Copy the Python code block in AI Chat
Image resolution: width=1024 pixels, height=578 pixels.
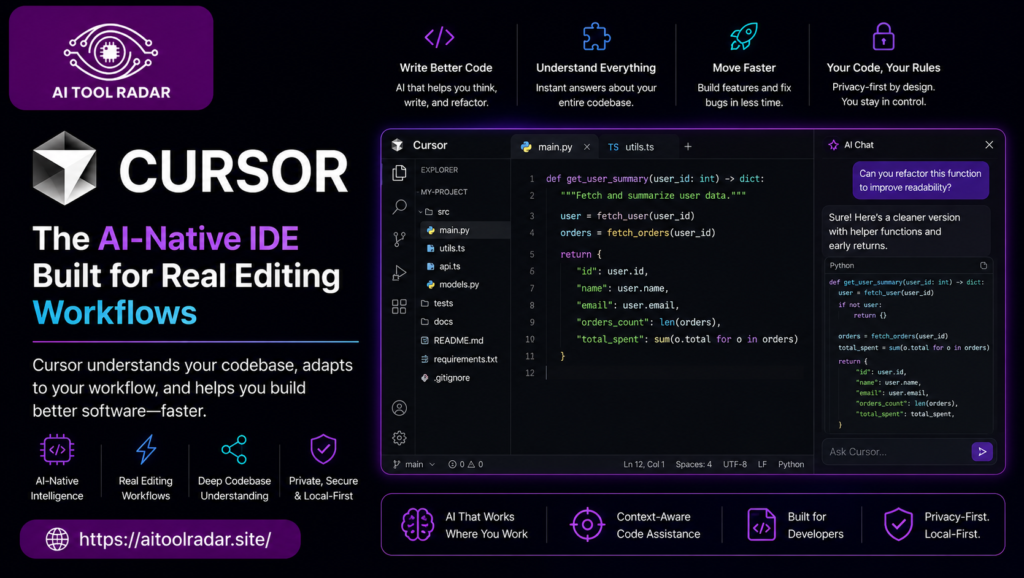984,265
